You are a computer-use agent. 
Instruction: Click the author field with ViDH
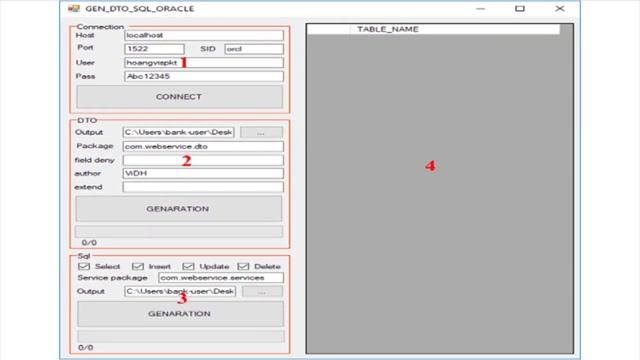click(x=203, y=173)
